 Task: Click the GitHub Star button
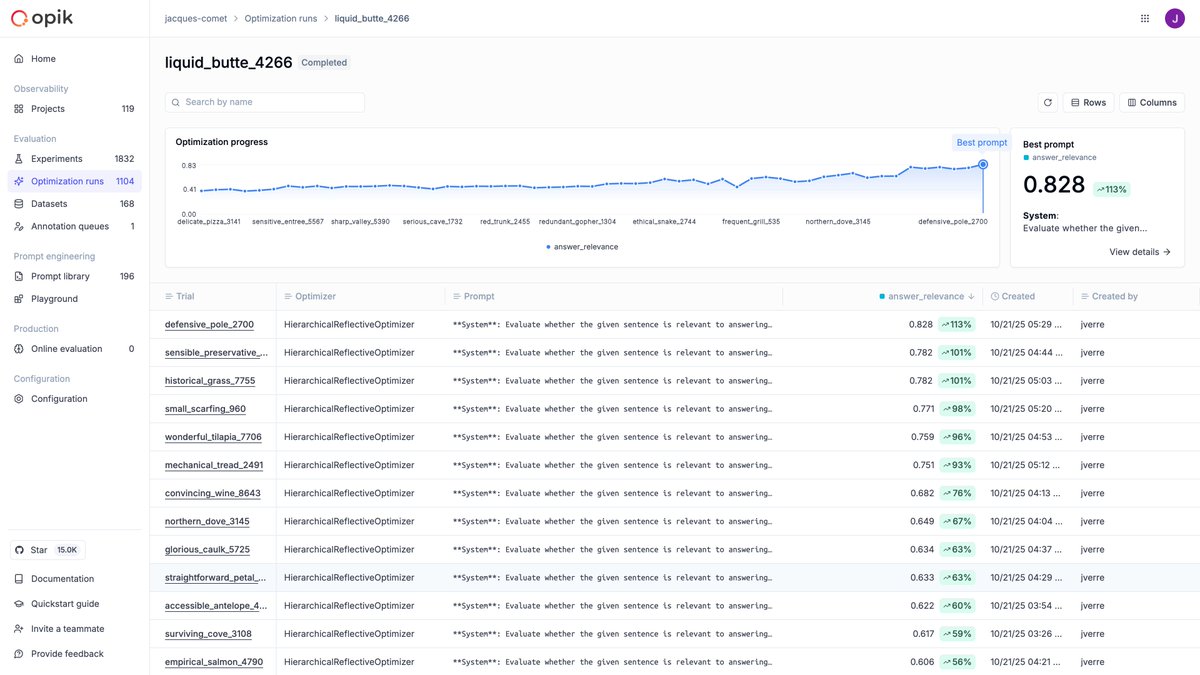[x=48, y=550]
